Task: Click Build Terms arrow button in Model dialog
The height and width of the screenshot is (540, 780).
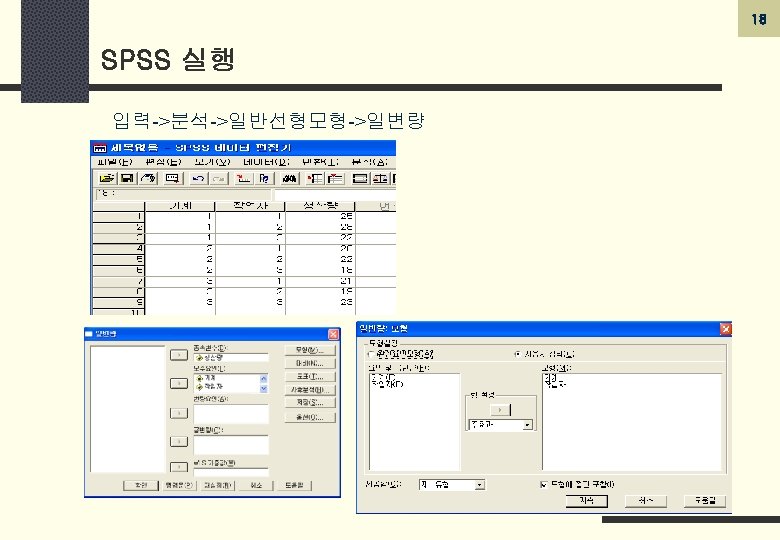Action: tap(500, 410)
